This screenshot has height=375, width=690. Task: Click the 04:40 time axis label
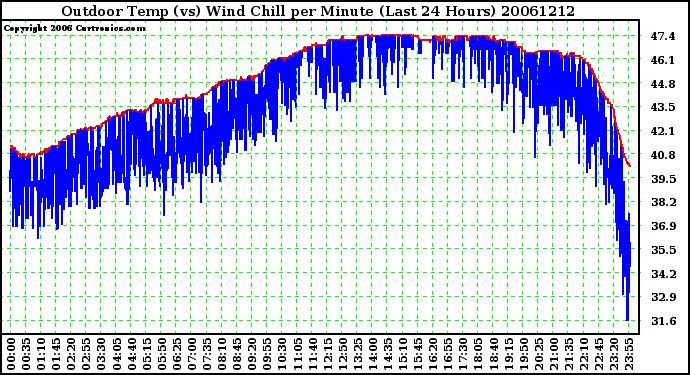[131, 354]
